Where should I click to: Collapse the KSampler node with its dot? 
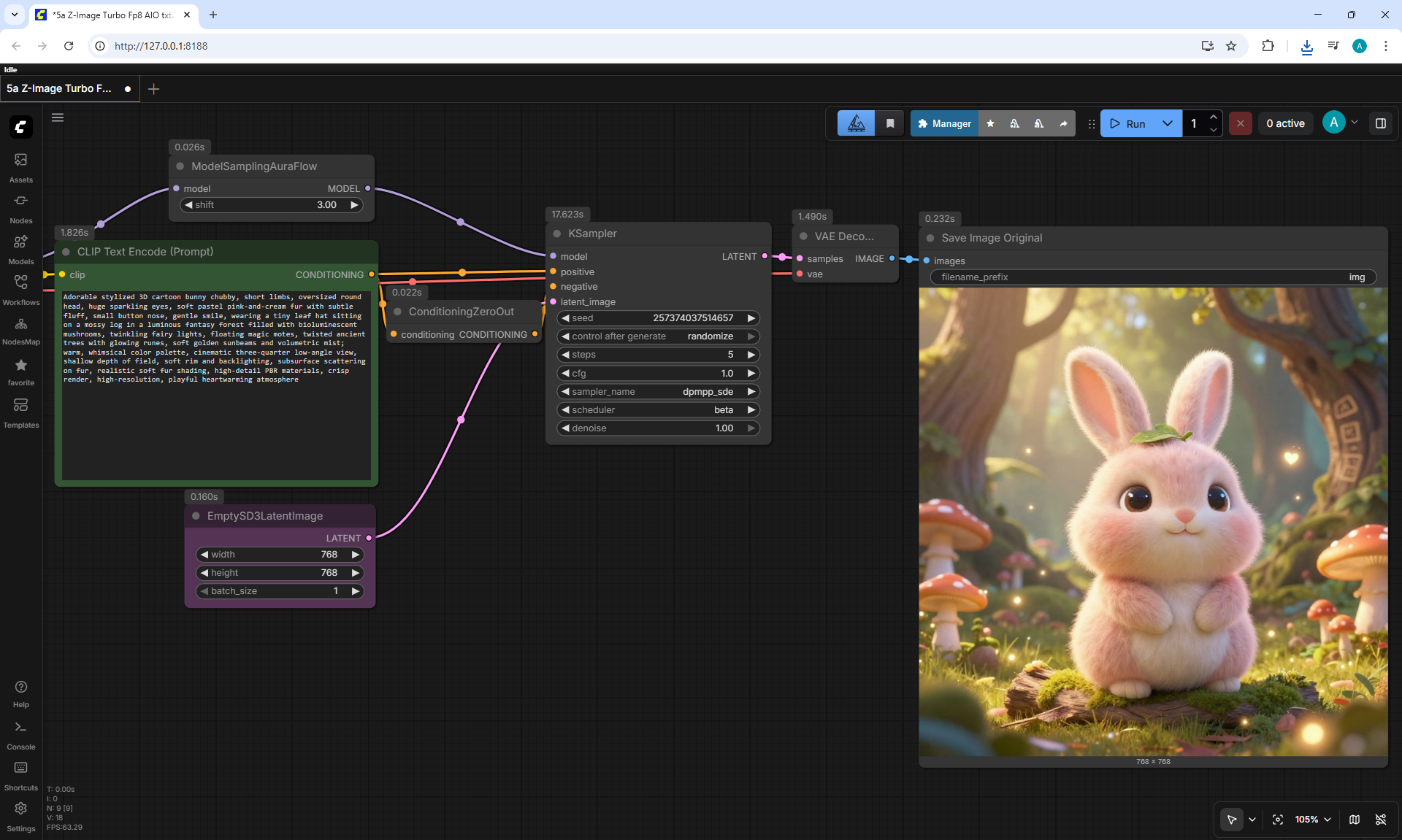coord(557,234)
